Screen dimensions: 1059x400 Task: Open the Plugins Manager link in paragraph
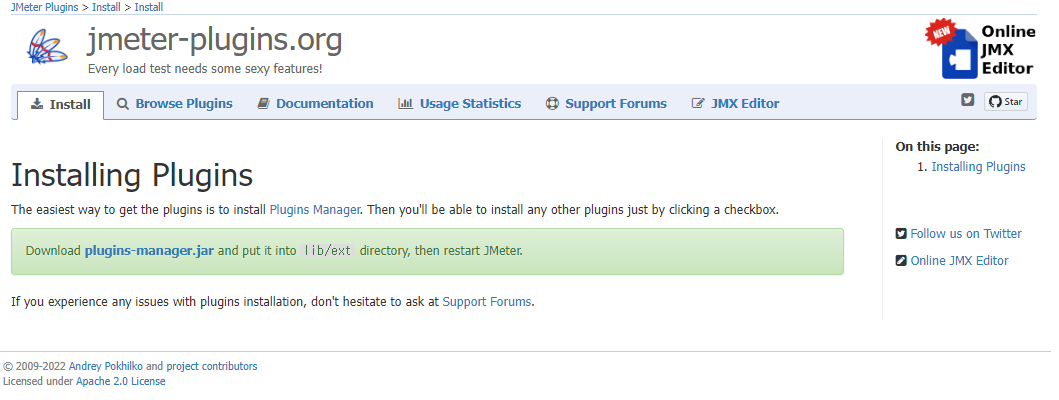[314, 209]
